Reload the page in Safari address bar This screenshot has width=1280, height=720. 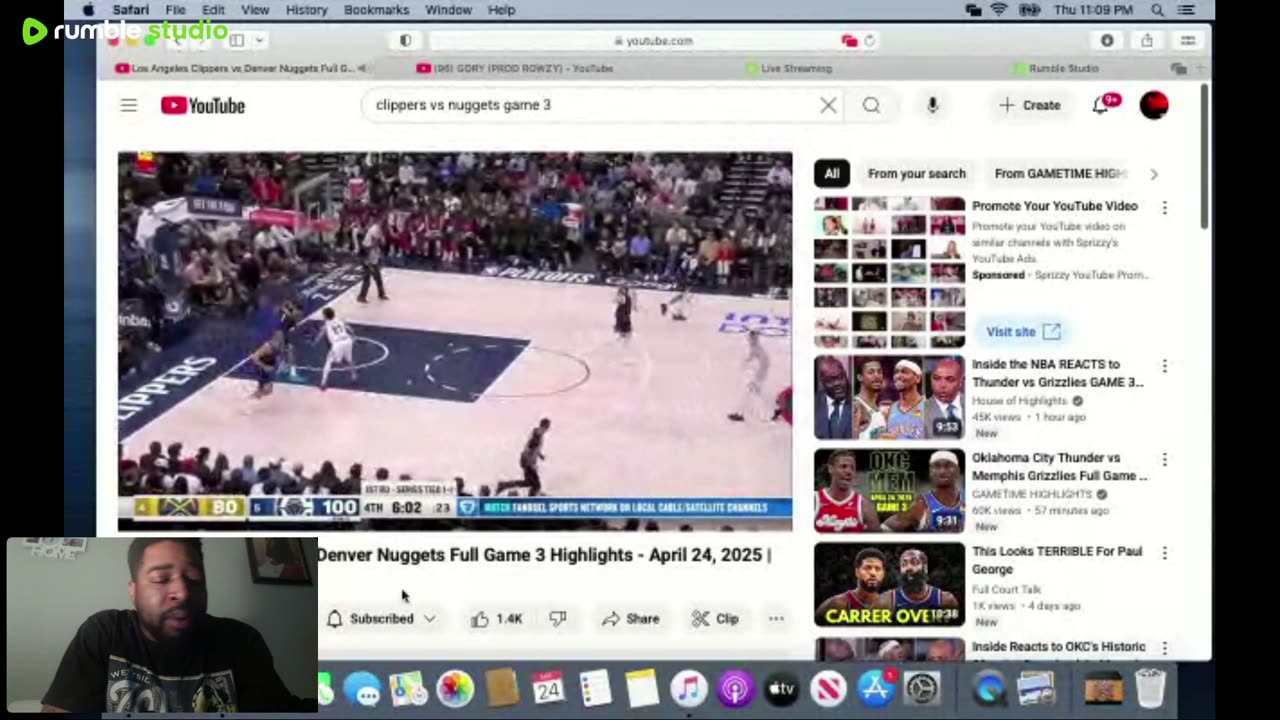pyautogui.click(x=870, y=41)
